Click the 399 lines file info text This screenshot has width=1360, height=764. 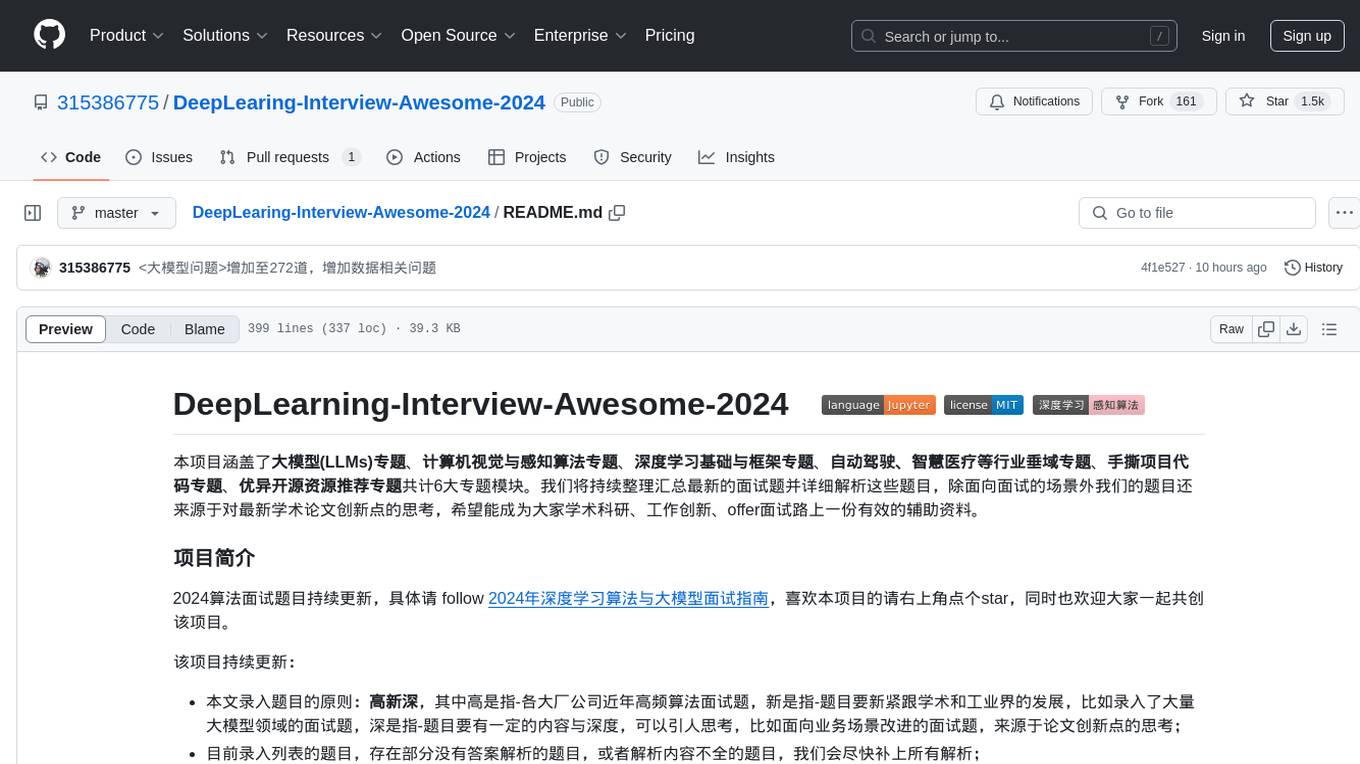click(353, 329)
